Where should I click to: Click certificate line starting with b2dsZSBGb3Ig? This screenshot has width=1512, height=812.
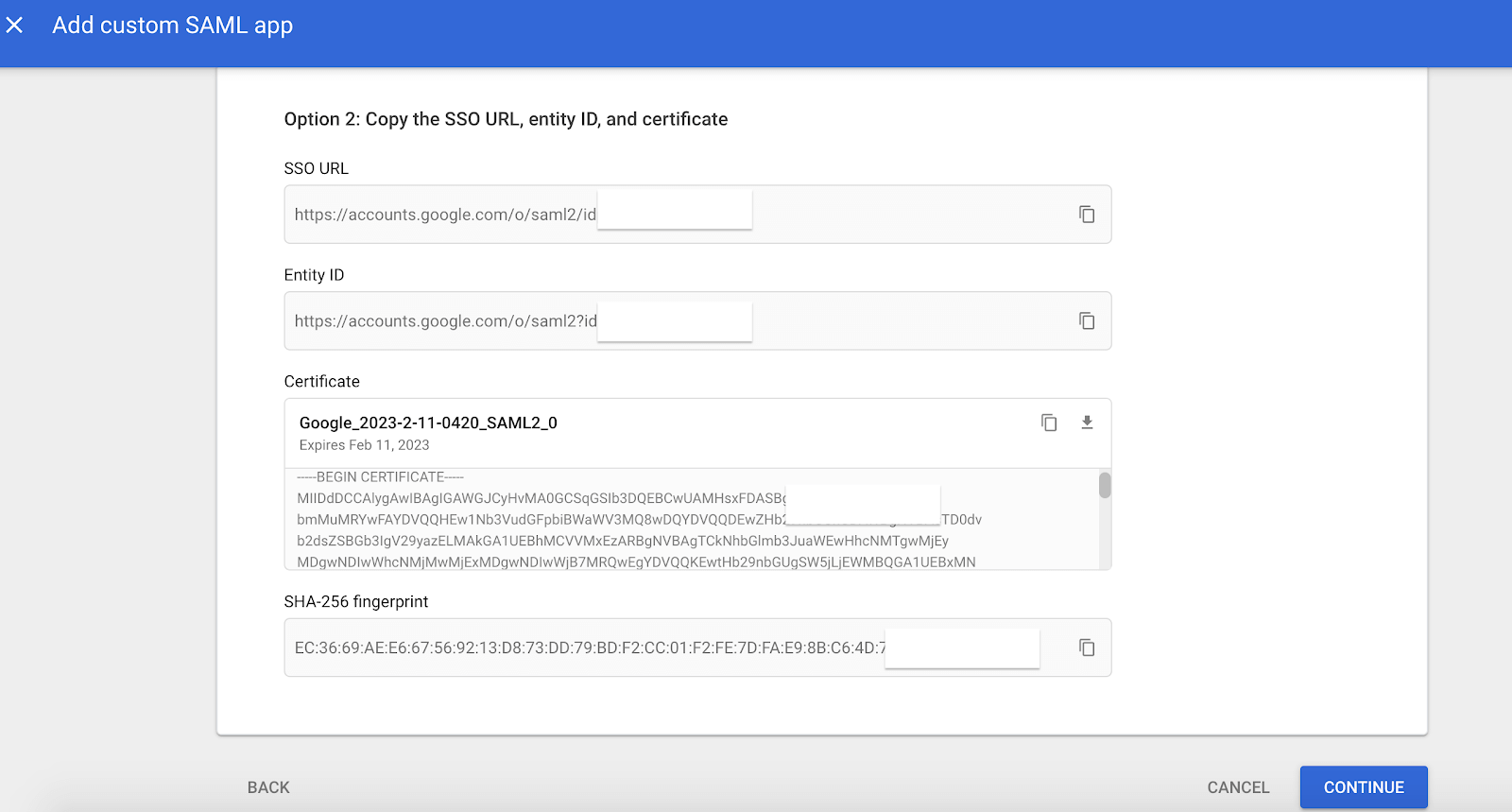coord(623,541)
